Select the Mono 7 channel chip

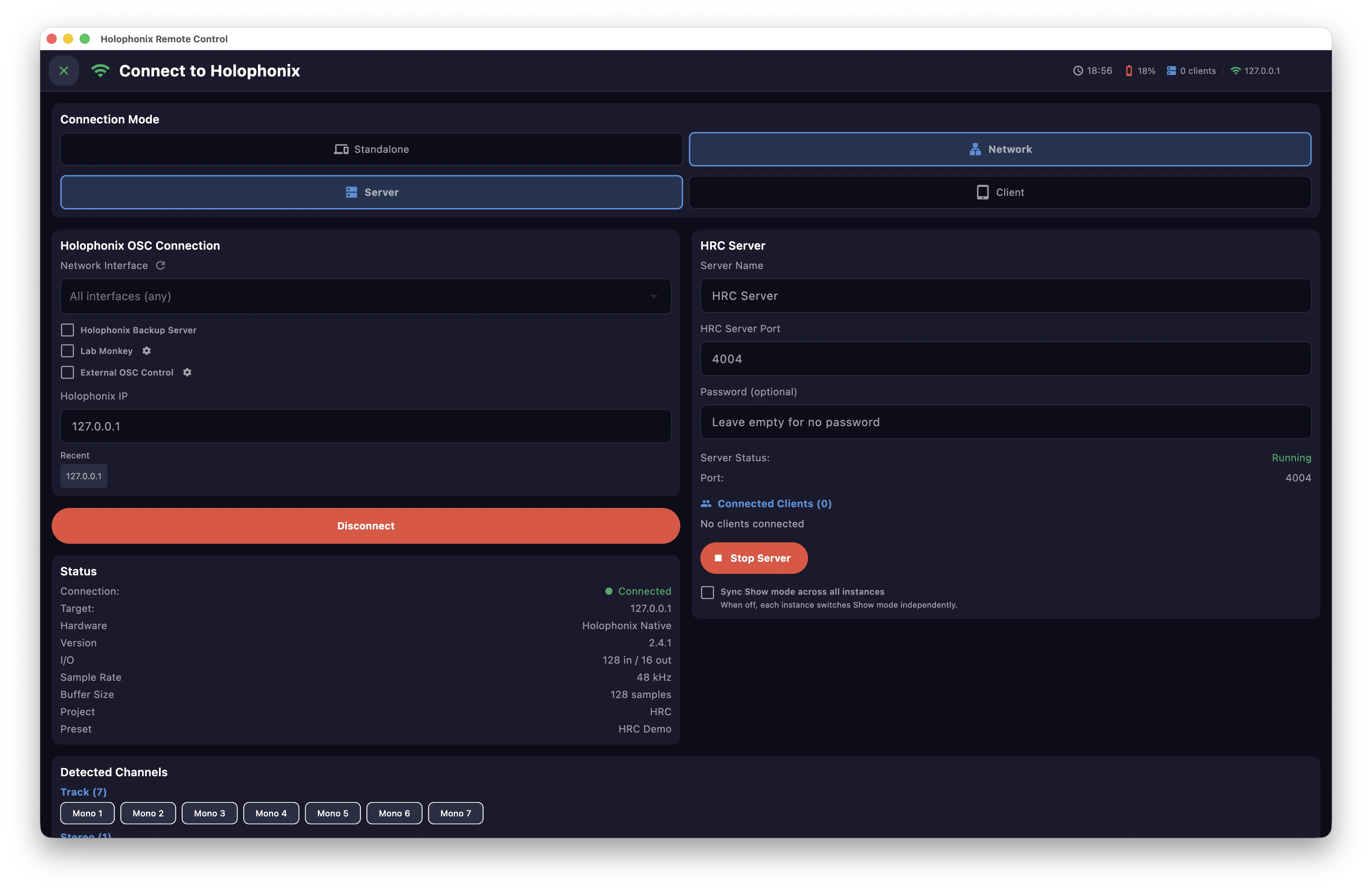[455, 813]
